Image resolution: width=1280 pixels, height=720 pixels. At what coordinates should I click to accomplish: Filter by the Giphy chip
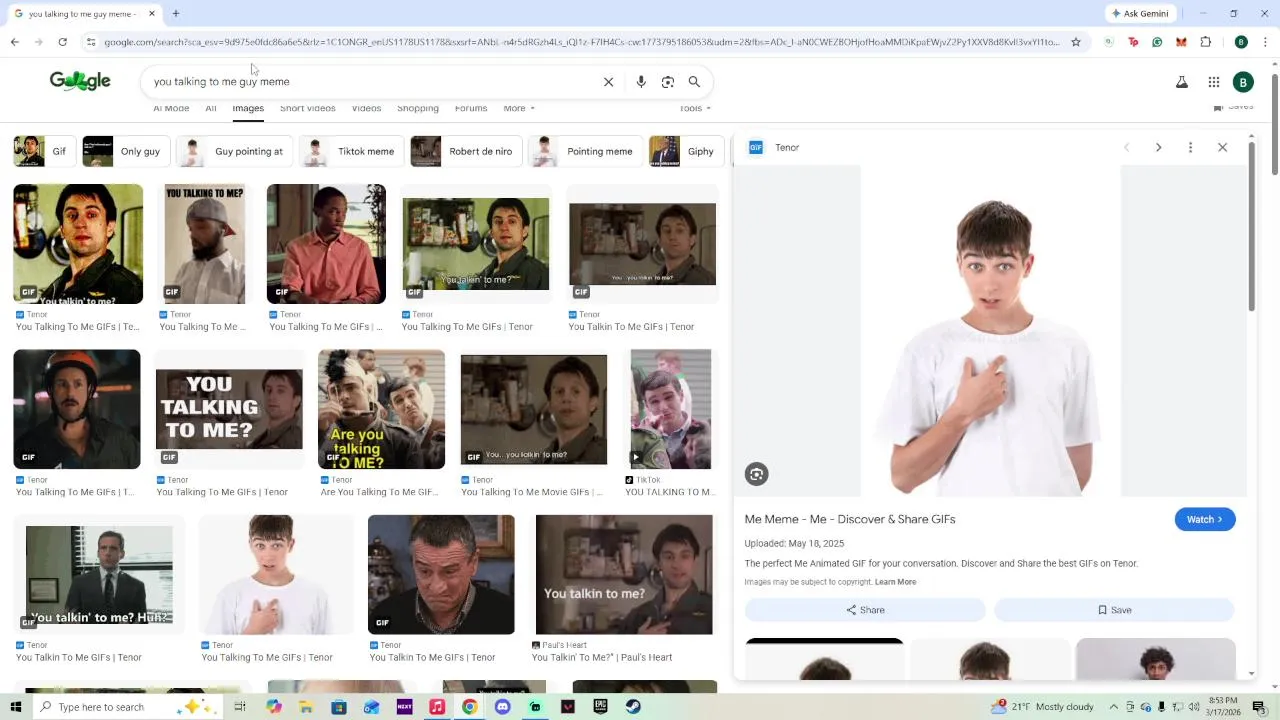685,152
